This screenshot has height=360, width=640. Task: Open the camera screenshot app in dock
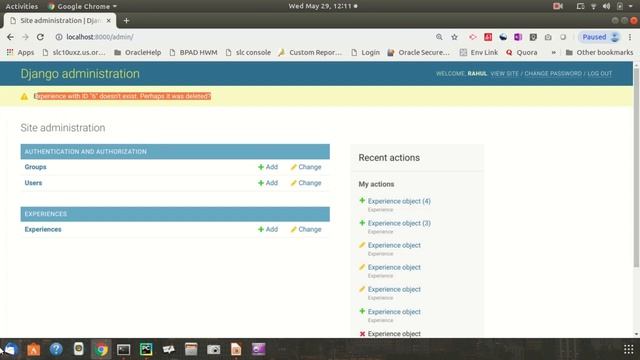coord(213,349)
